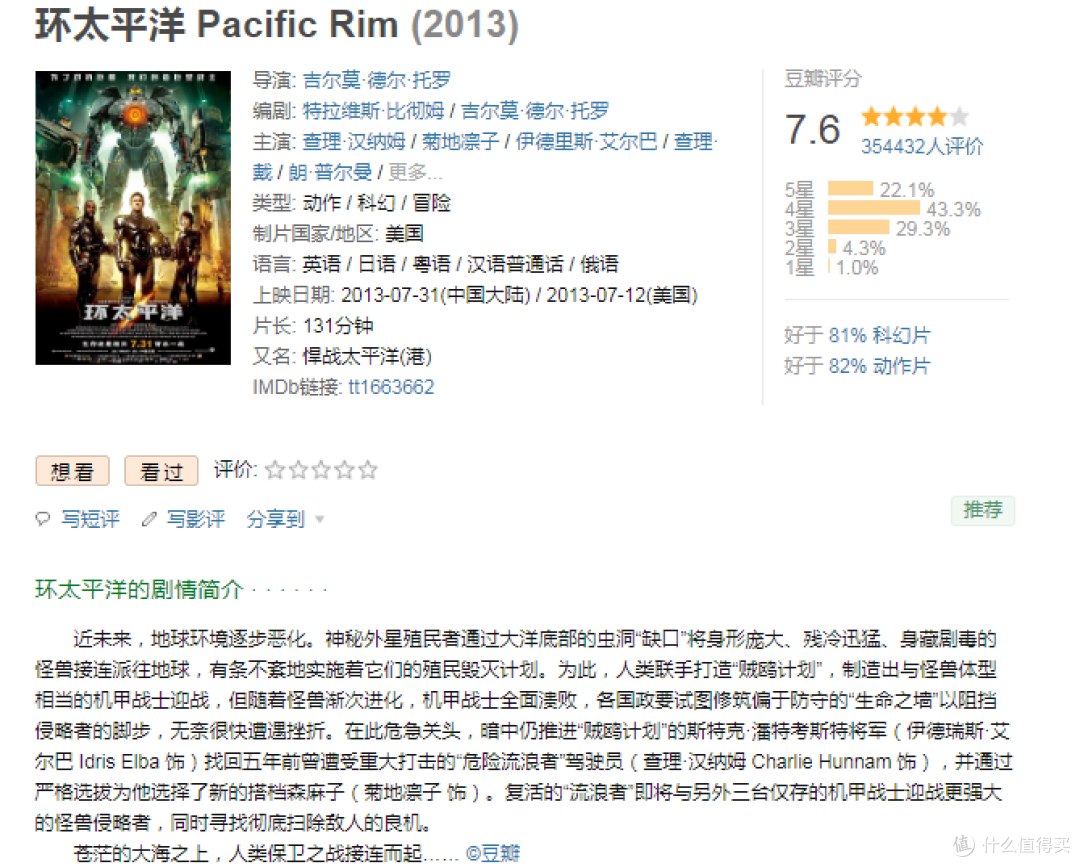This screenshot has width=1080, height=867.
Task: Click the speech bubble icon for 写短评
Action: [x=43, y=519]
